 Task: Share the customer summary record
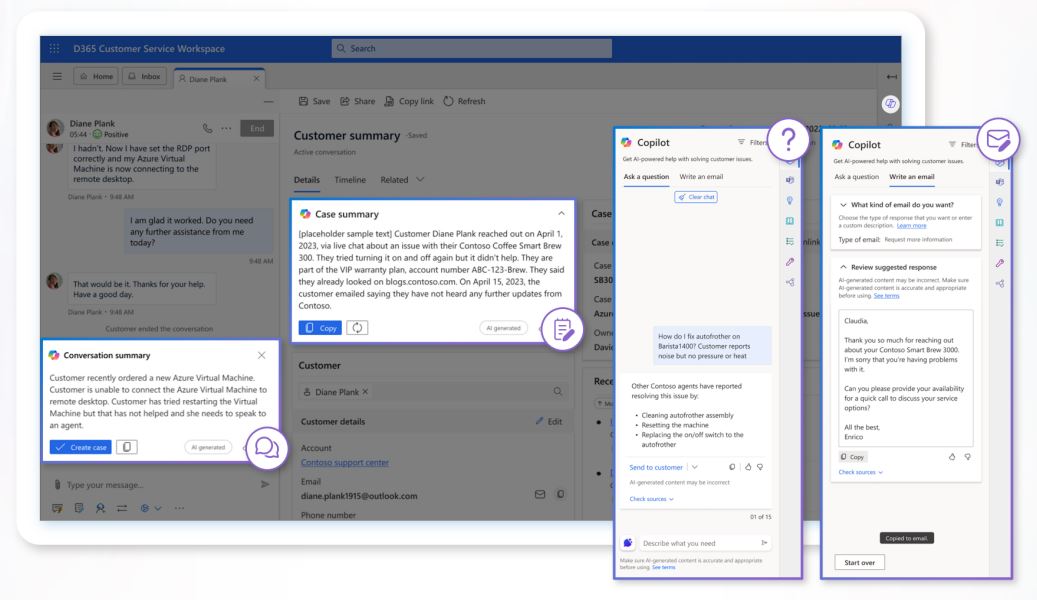pyautogui.click(x=358, y=101)
